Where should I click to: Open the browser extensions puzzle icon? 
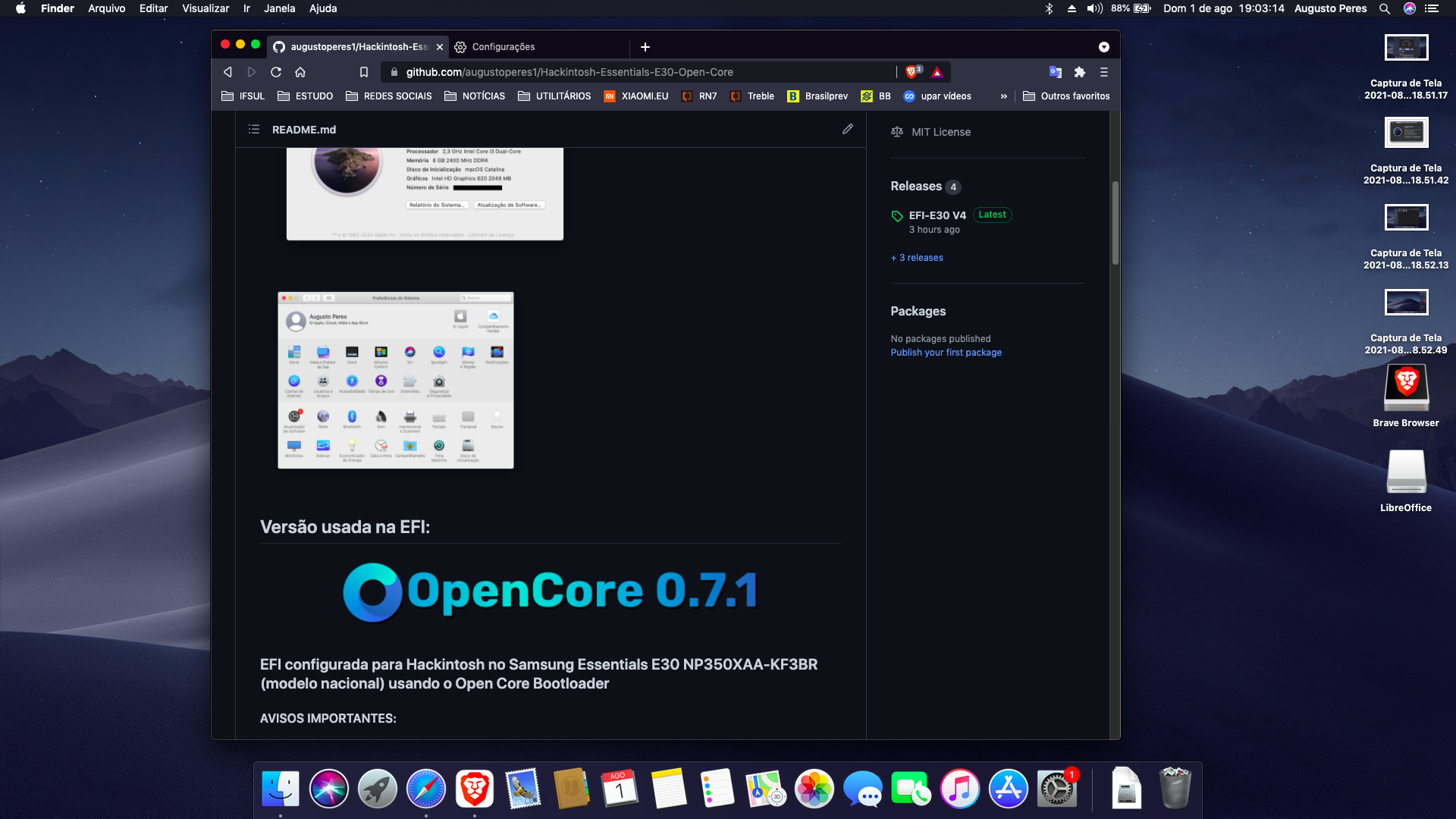pyautogui.click(x=1080, y=72)
